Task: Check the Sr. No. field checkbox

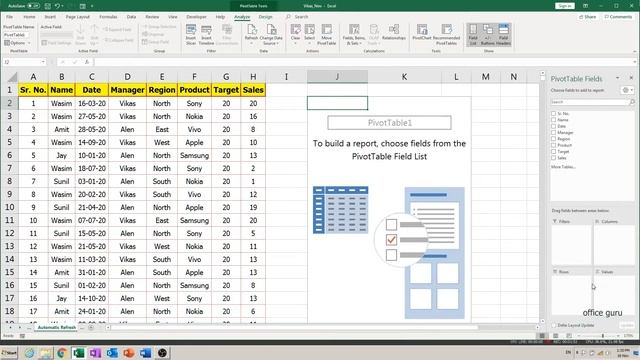Action: coord(553,113)
